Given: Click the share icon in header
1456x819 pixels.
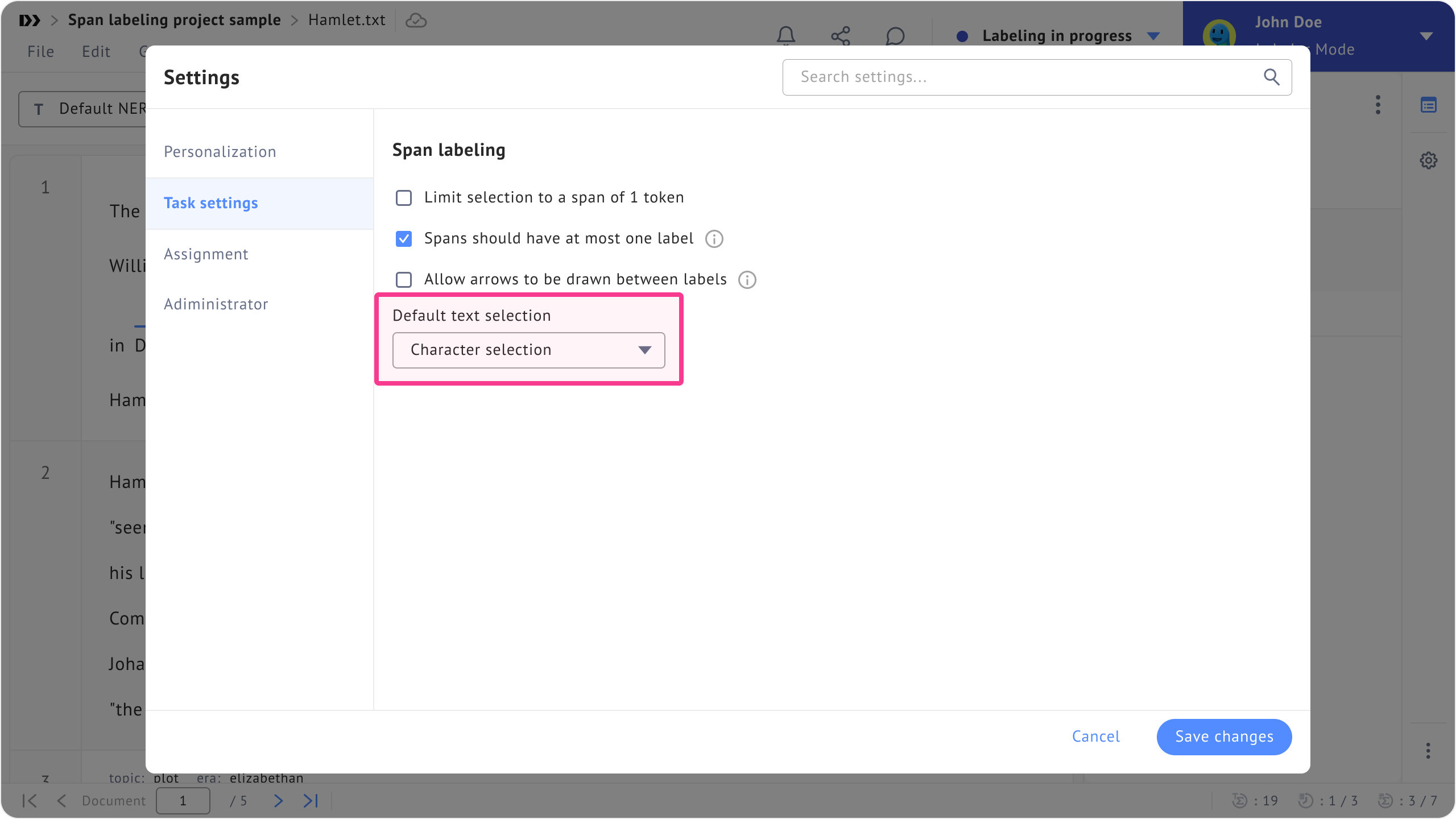Looking at the screenshot, I should tap(841, 36).
